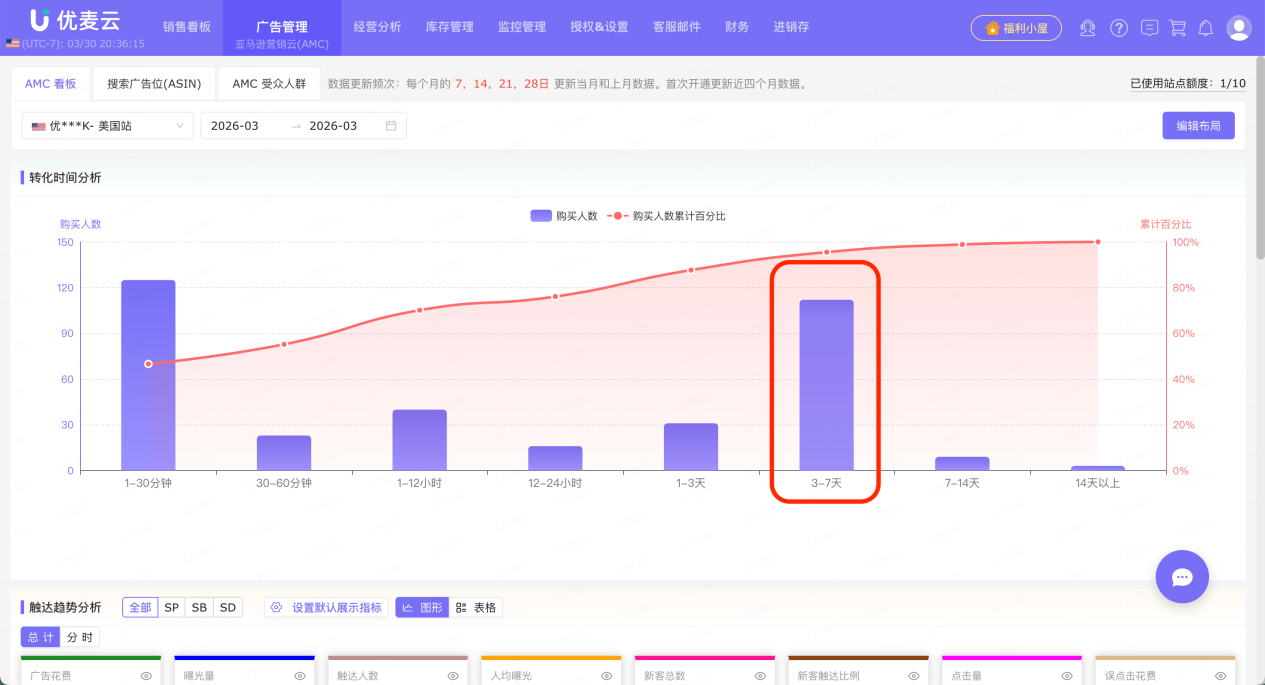Image resolution: width=1265 pixels, height=685 pixels.
Task: Open the 广告管理 navigation menu
Action: pos(282,27)
